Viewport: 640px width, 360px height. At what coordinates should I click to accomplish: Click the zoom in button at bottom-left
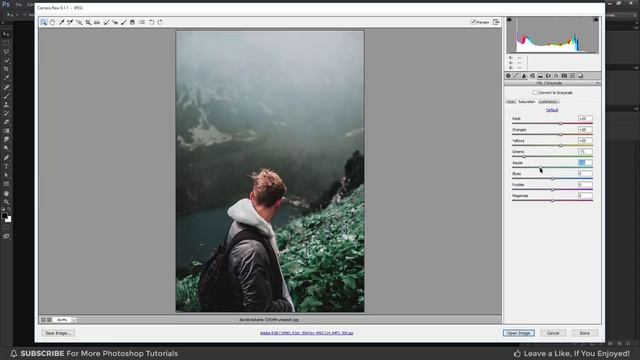[49, 320]
